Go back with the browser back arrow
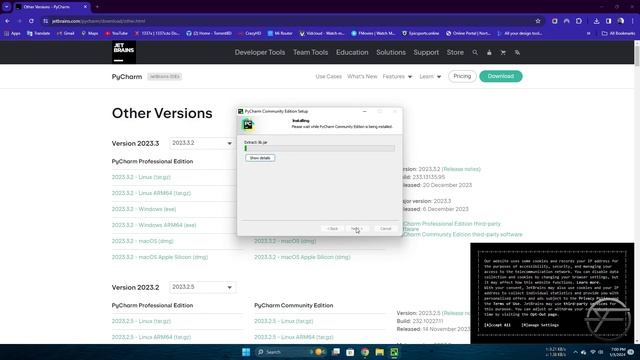 click(x=7, y=21)
